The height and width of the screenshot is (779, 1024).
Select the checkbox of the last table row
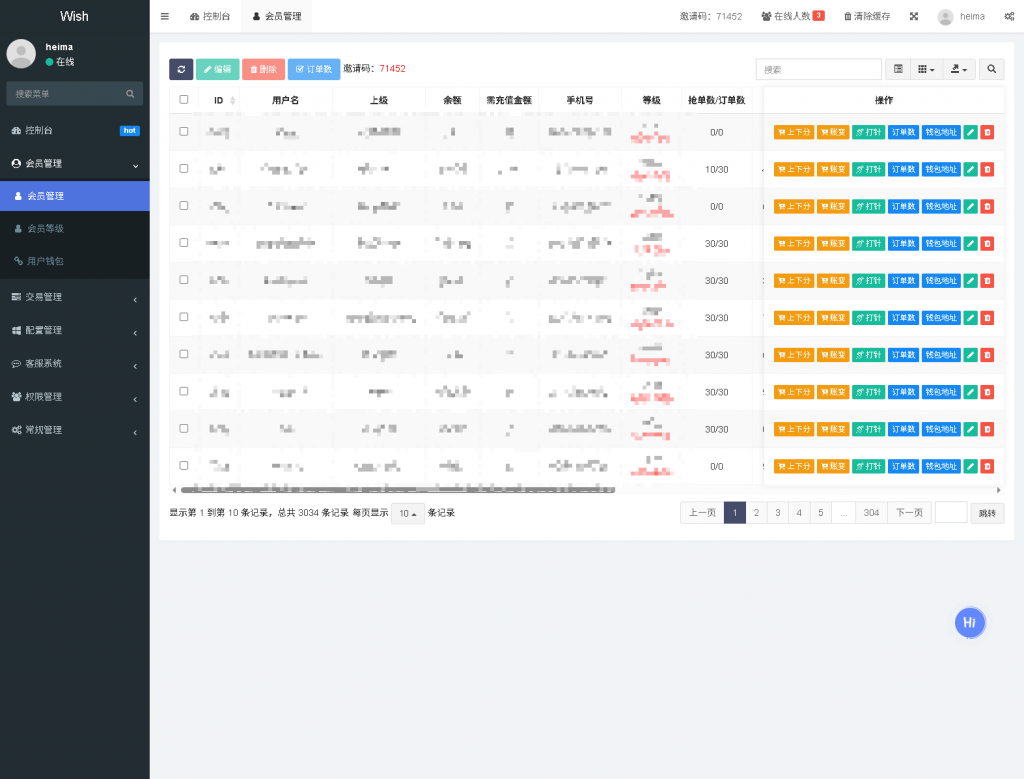coord(184,466)
